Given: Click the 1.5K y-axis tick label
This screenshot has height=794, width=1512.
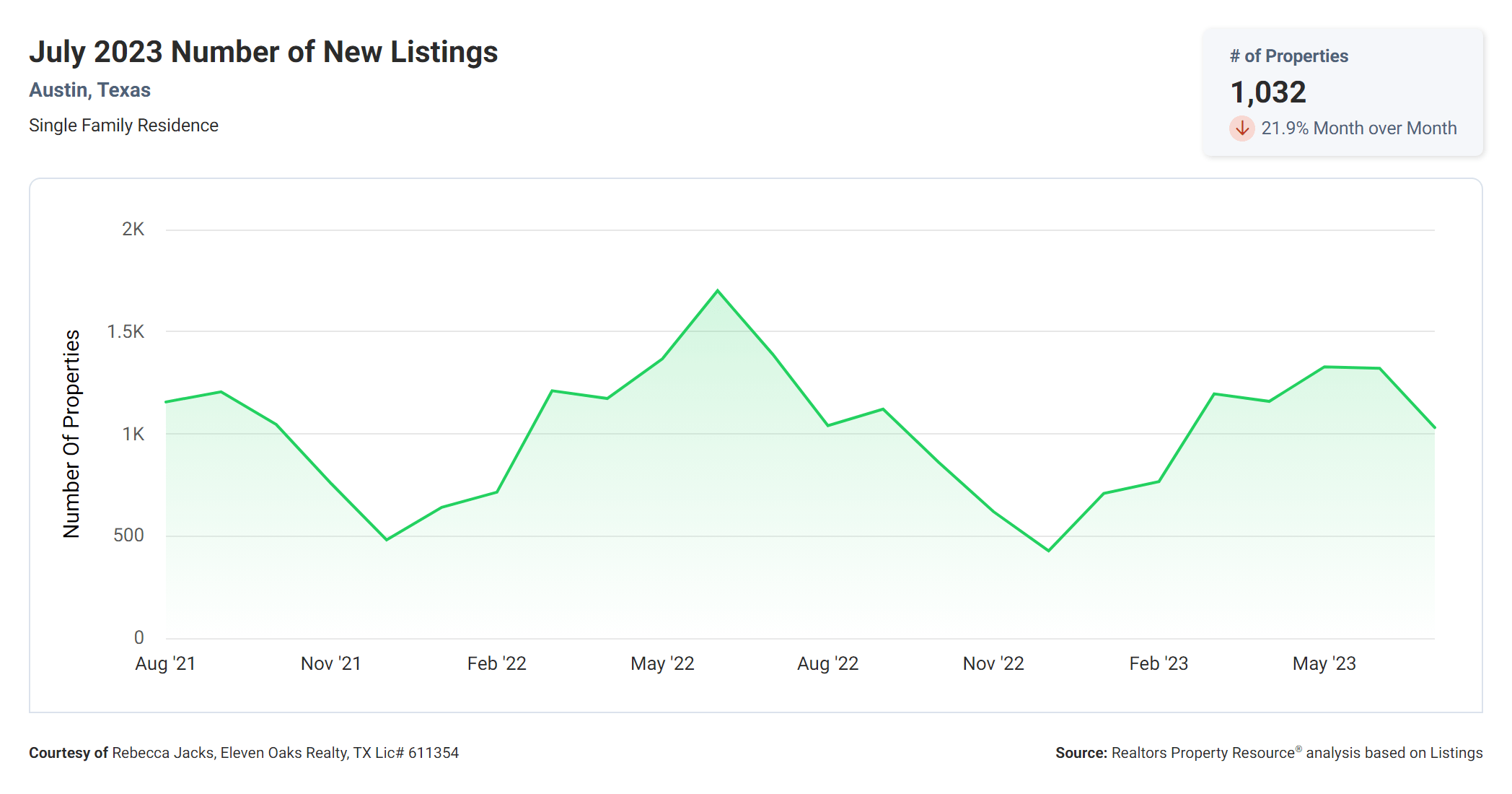Looking at the screenshot, I should coord(126,332).
